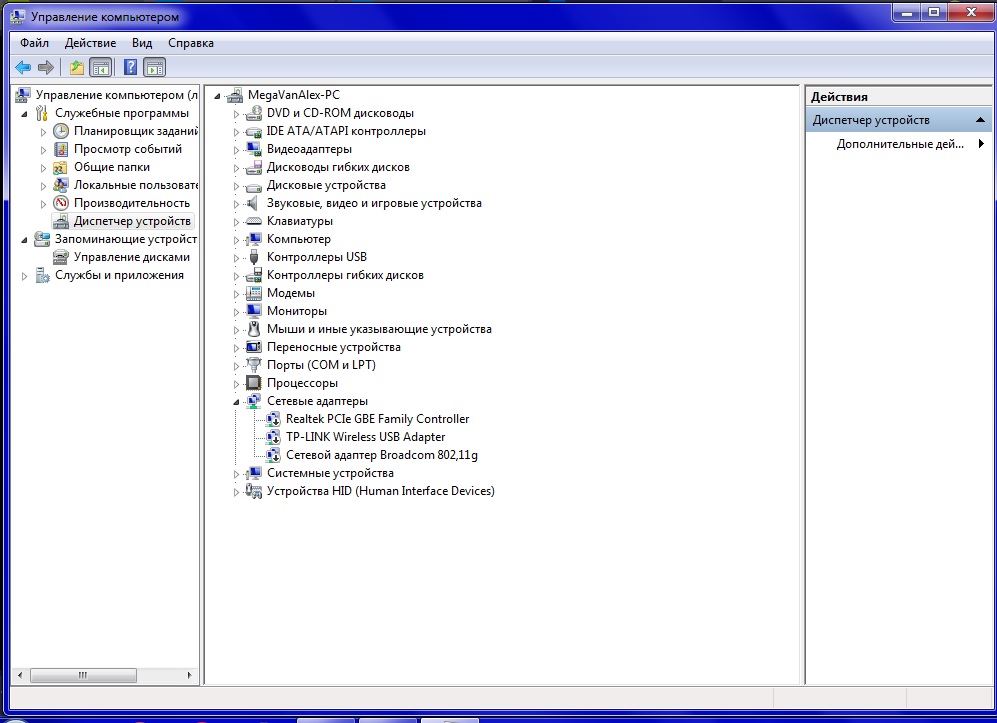Click the Back arrow in the toolbar
The image size is (997, 723).
pos(23,68)
